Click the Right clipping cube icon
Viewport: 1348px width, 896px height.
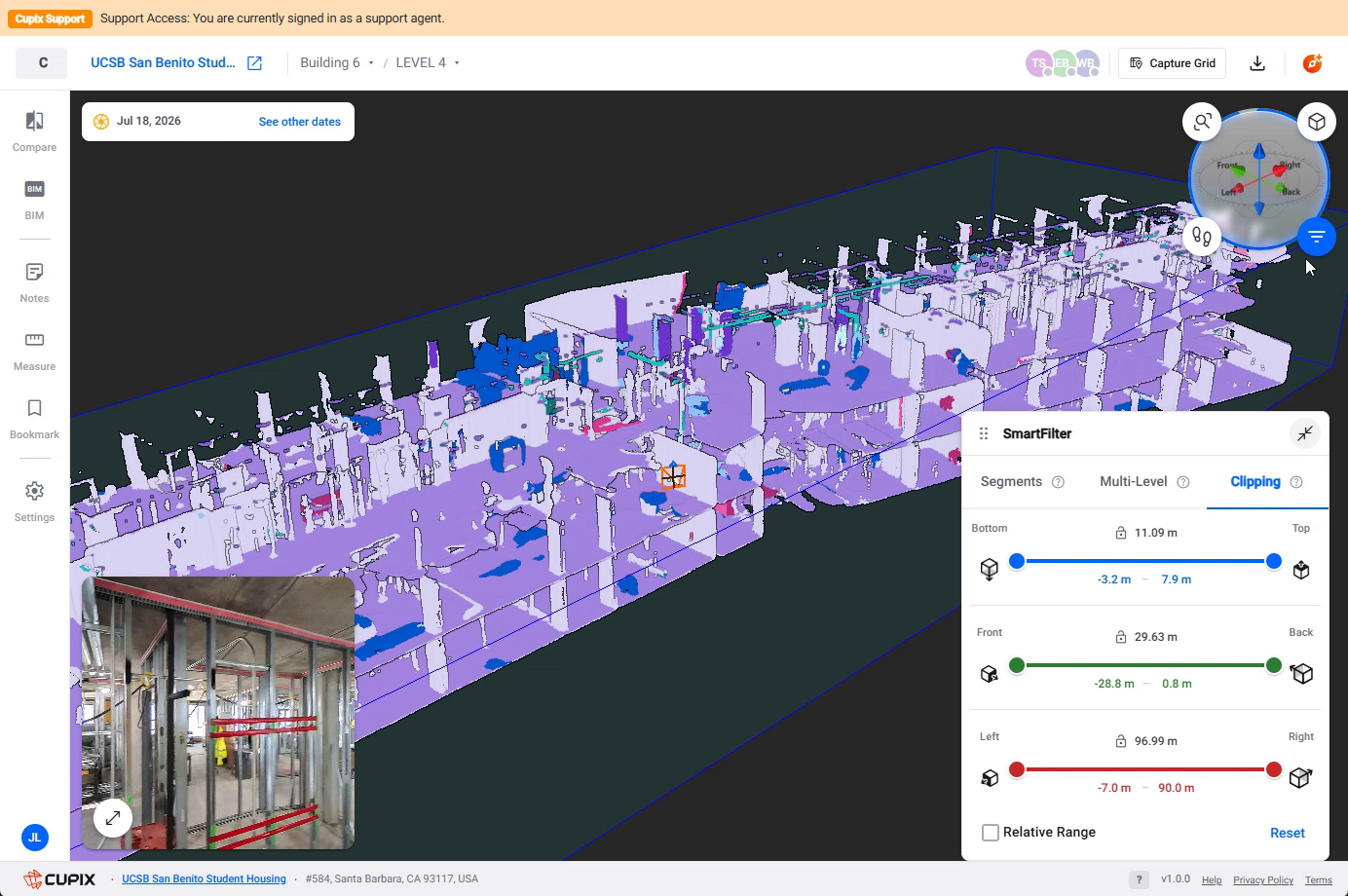1300,777
